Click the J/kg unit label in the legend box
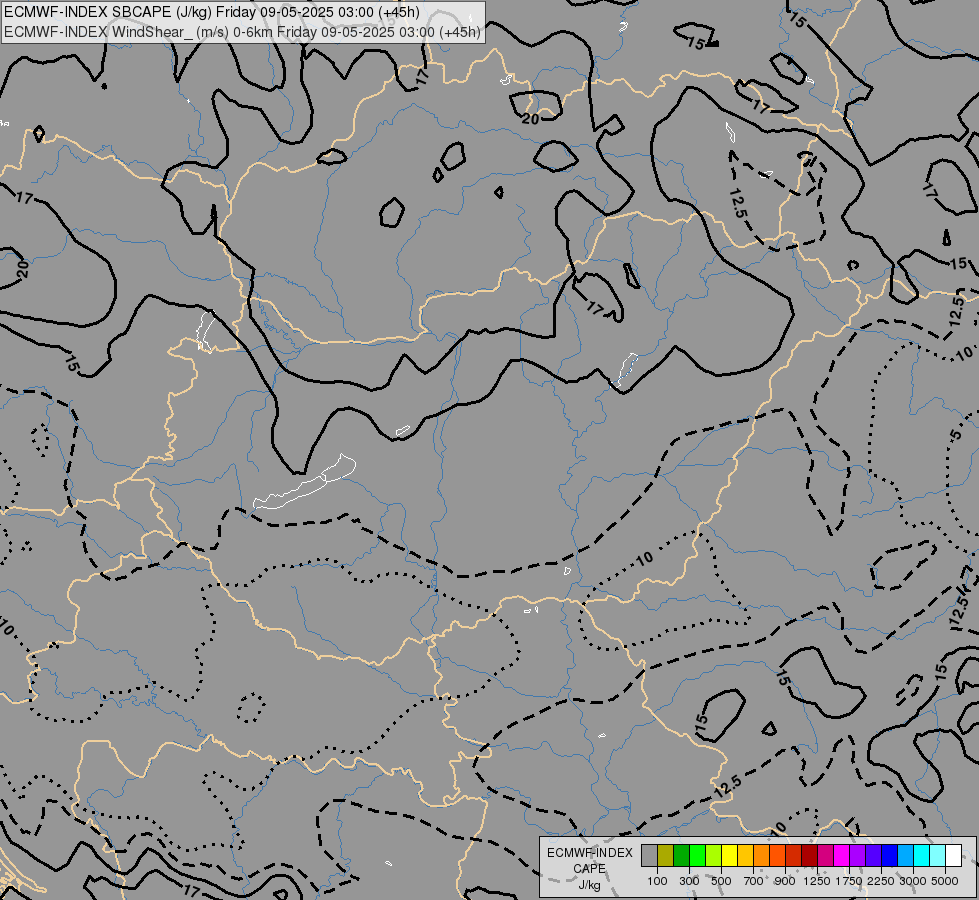The image size is (979, 900). (589, 885)
